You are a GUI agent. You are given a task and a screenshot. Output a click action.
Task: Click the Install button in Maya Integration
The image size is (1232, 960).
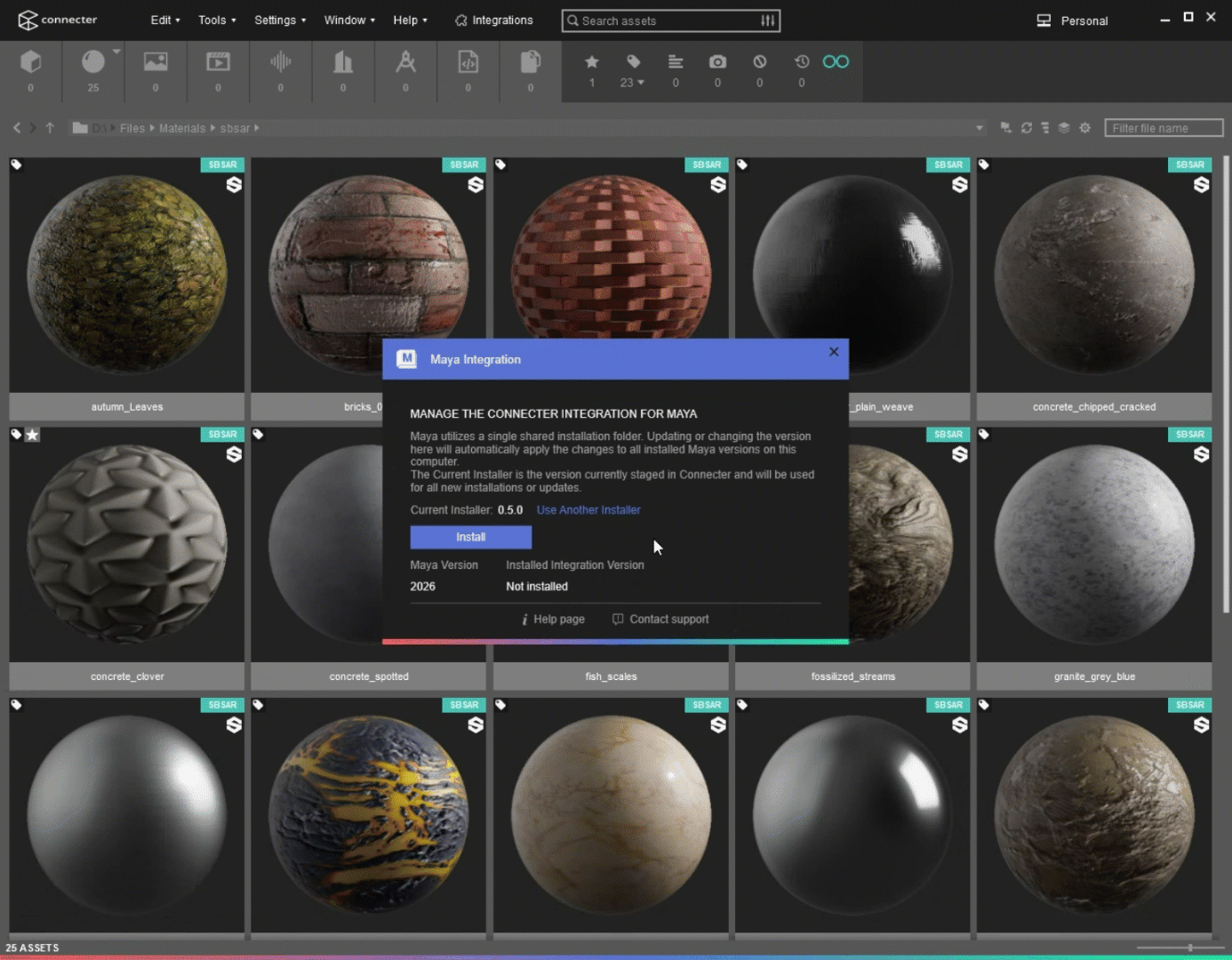471,537
